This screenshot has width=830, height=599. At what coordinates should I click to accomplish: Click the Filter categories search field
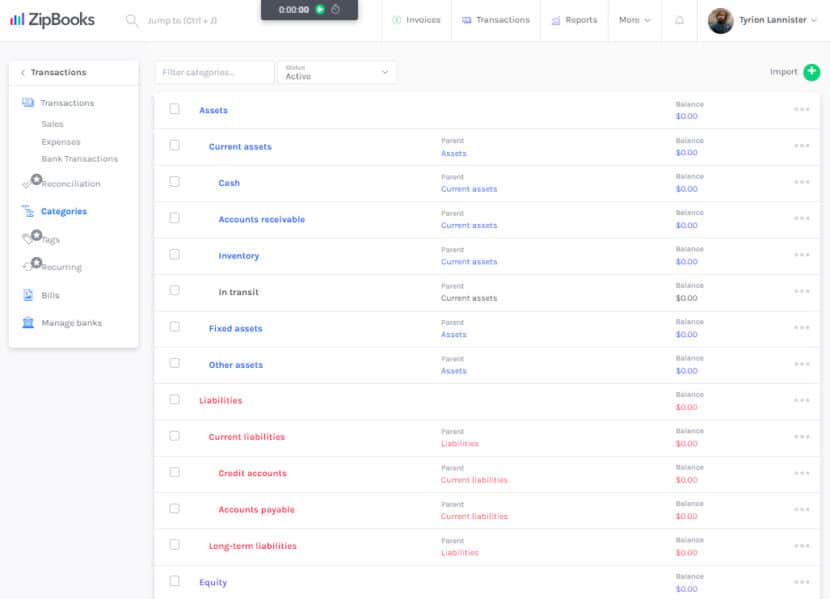(x=212, y=72)
